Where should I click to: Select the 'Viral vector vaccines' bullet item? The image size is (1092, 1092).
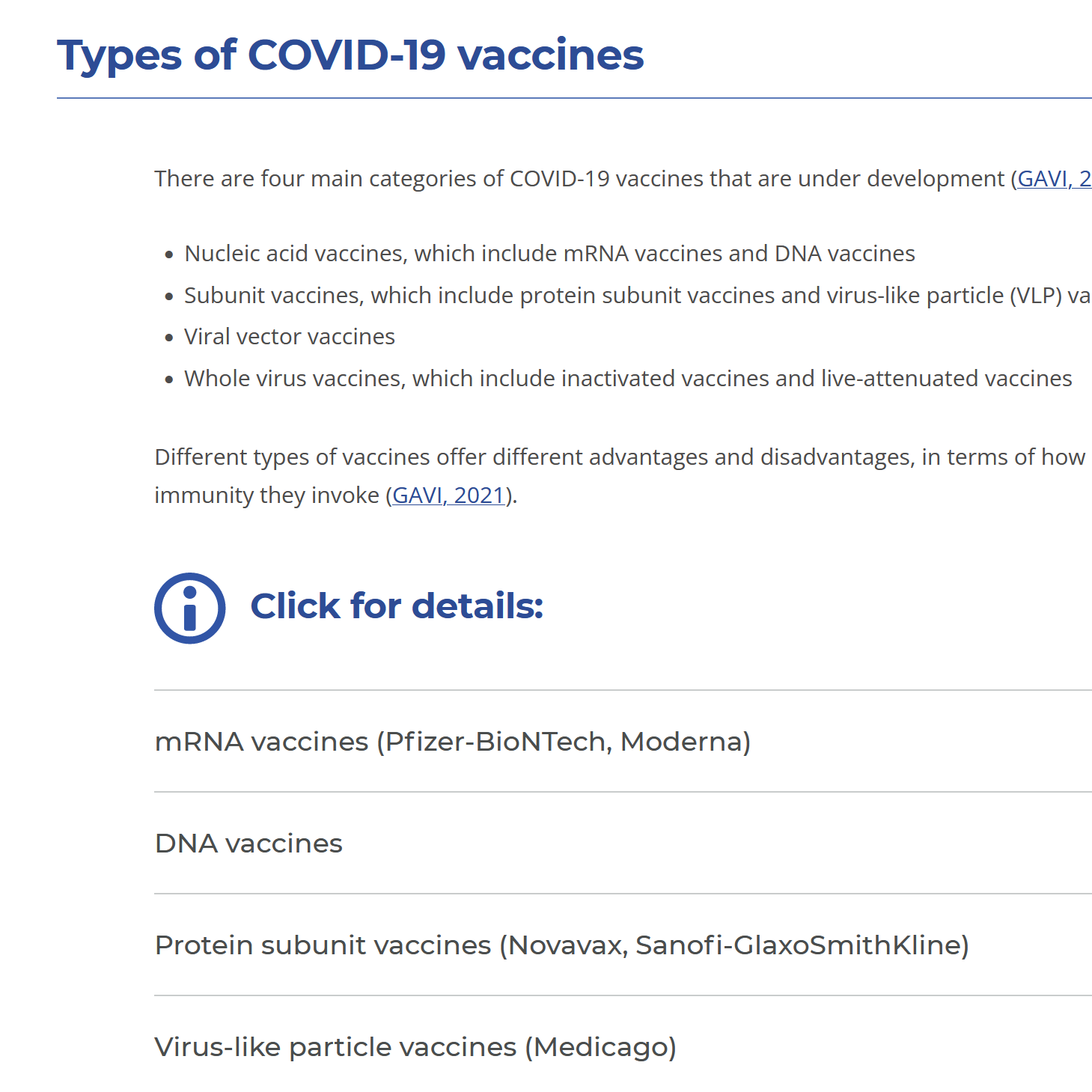coord(290,337)
